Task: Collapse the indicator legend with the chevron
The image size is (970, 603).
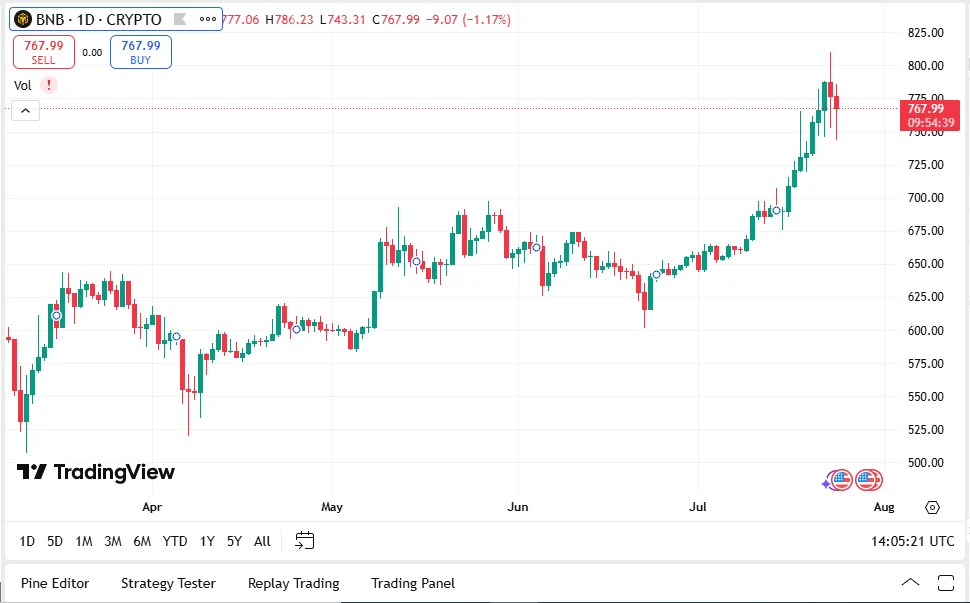Action: pos(25,111)
